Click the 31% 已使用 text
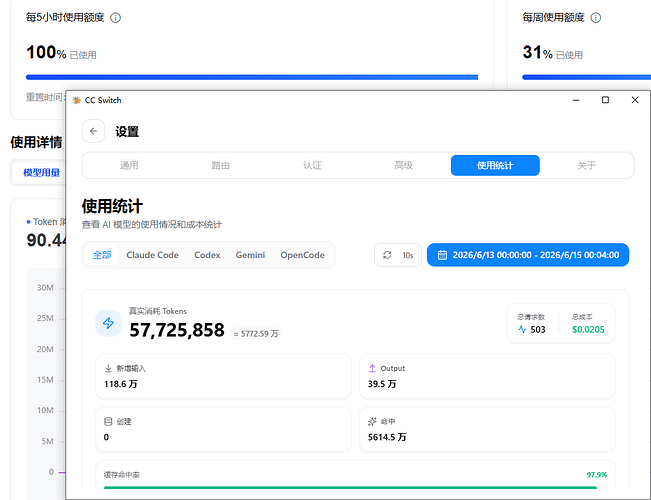651x500 pixels. click(553, 53)
